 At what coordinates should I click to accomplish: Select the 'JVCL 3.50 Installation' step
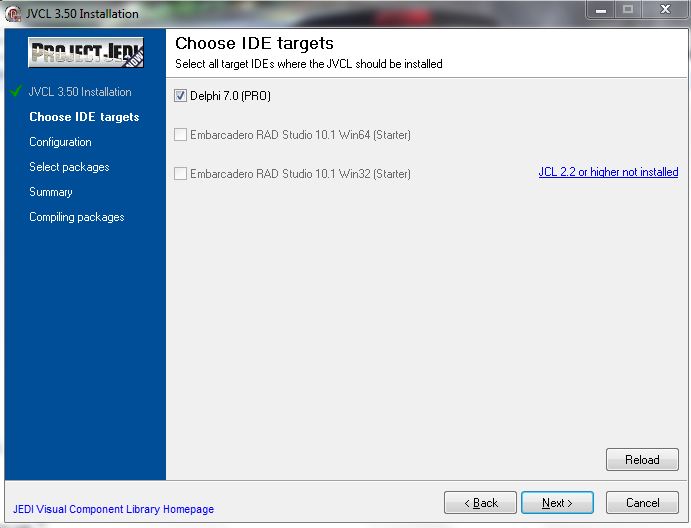[80, 92]
